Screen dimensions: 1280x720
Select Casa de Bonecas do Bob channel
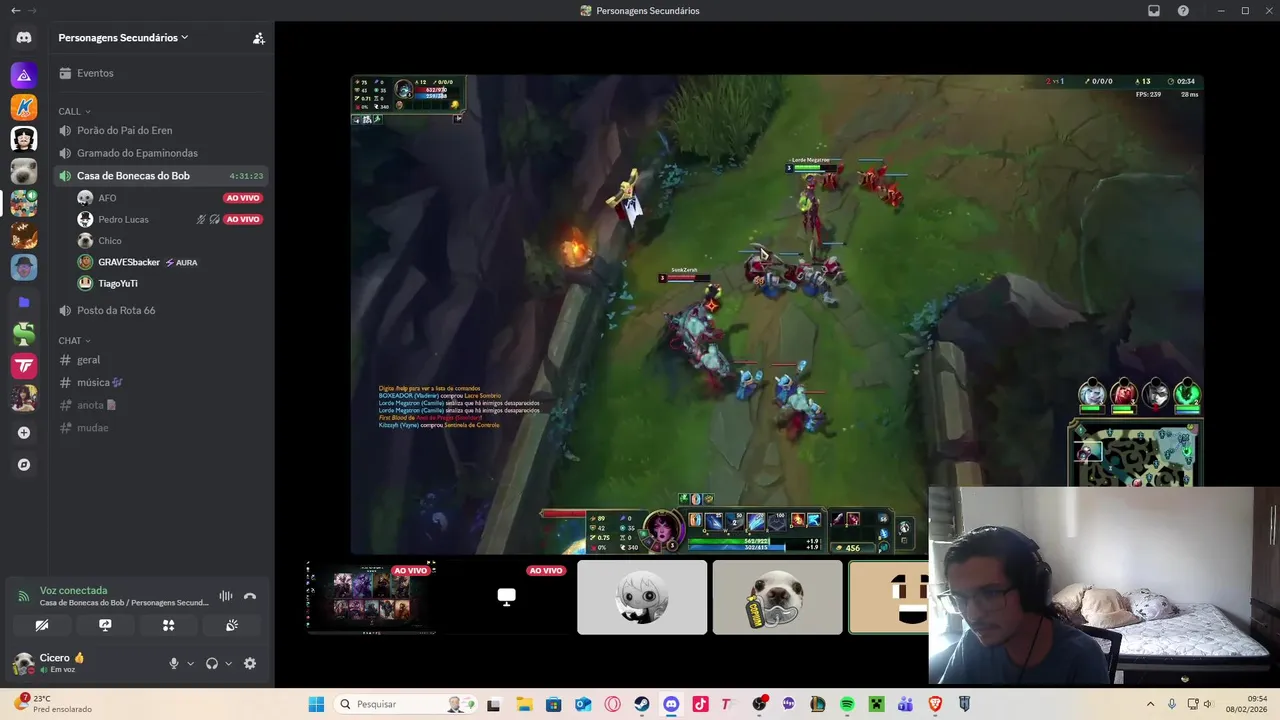point(161,176)
